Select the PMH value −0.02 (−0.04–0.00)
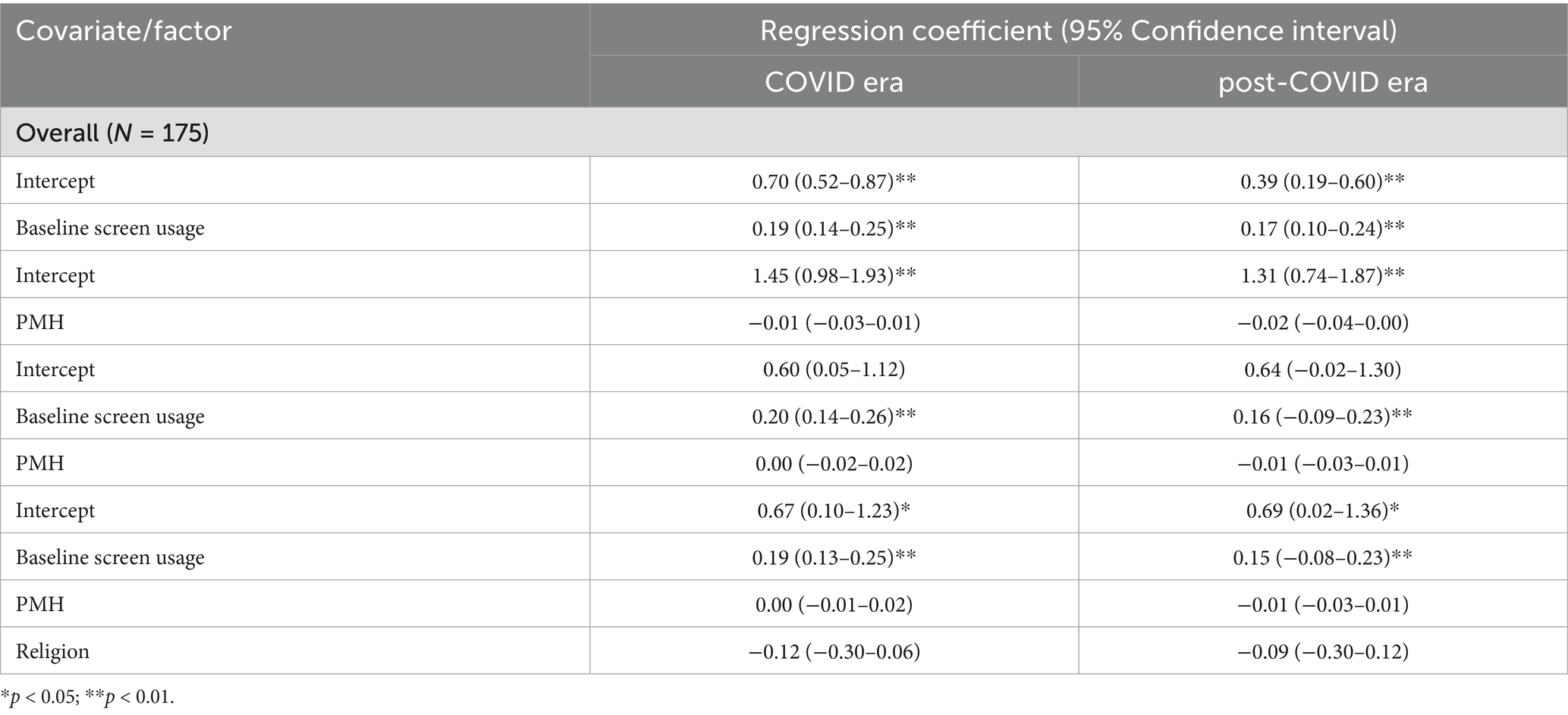1568x715 pixels. click(1322, 322)
